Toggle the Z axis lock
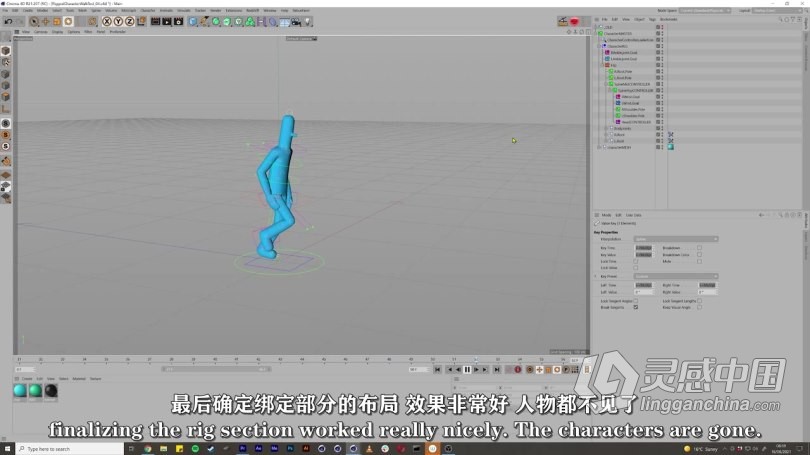810x455 pixels. 129,22
